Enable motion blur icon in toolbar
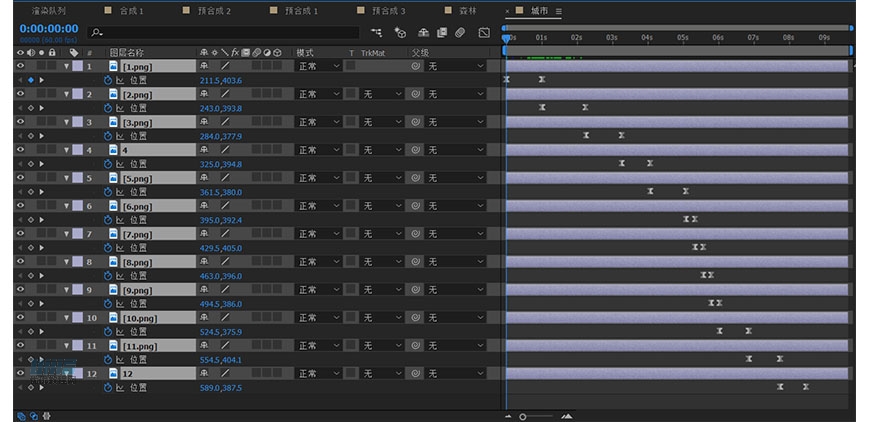The width and height of the screenshot is (870, 422). 460,33
